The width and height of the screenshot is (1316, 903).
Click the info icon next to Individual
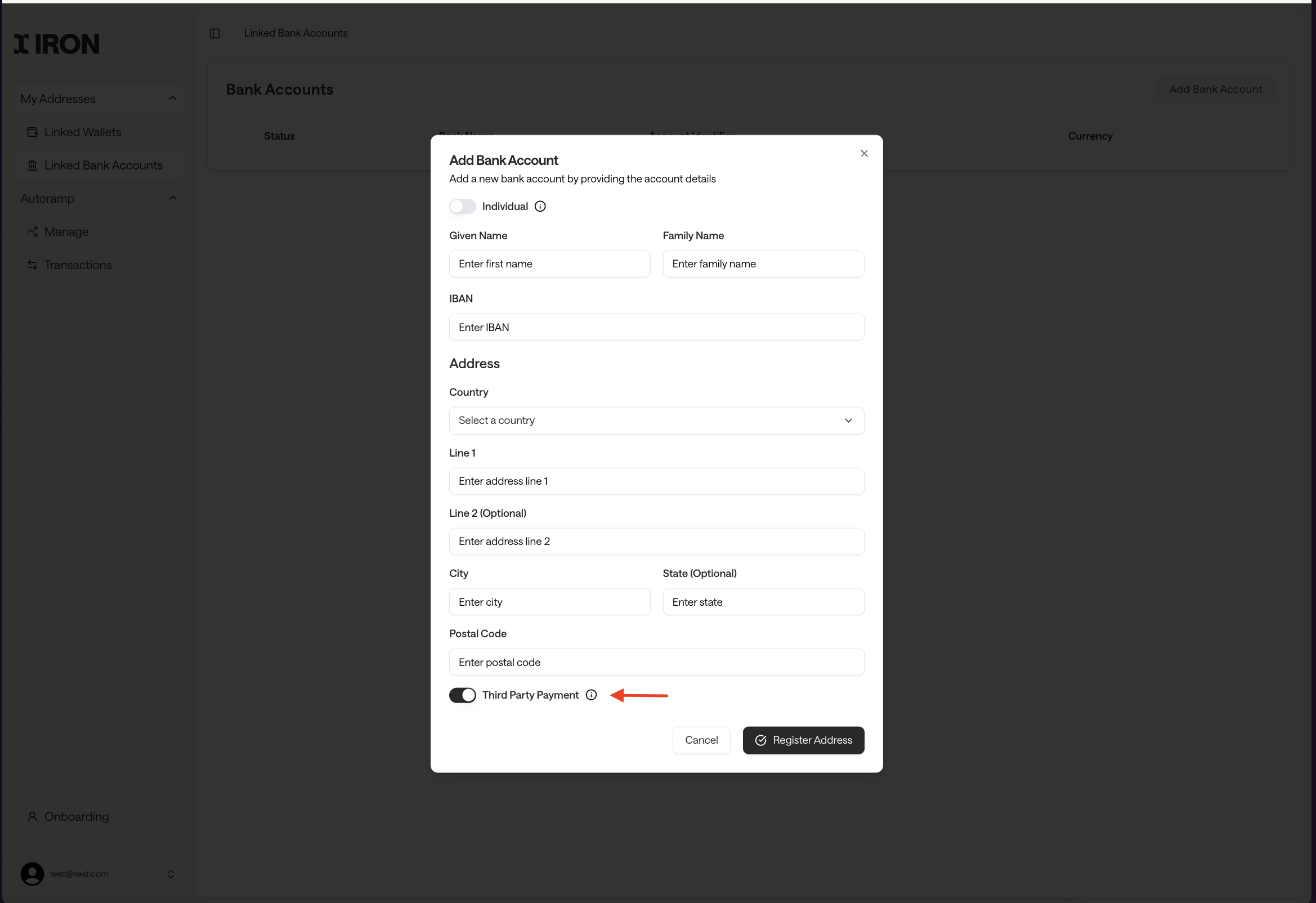(540, 206)
